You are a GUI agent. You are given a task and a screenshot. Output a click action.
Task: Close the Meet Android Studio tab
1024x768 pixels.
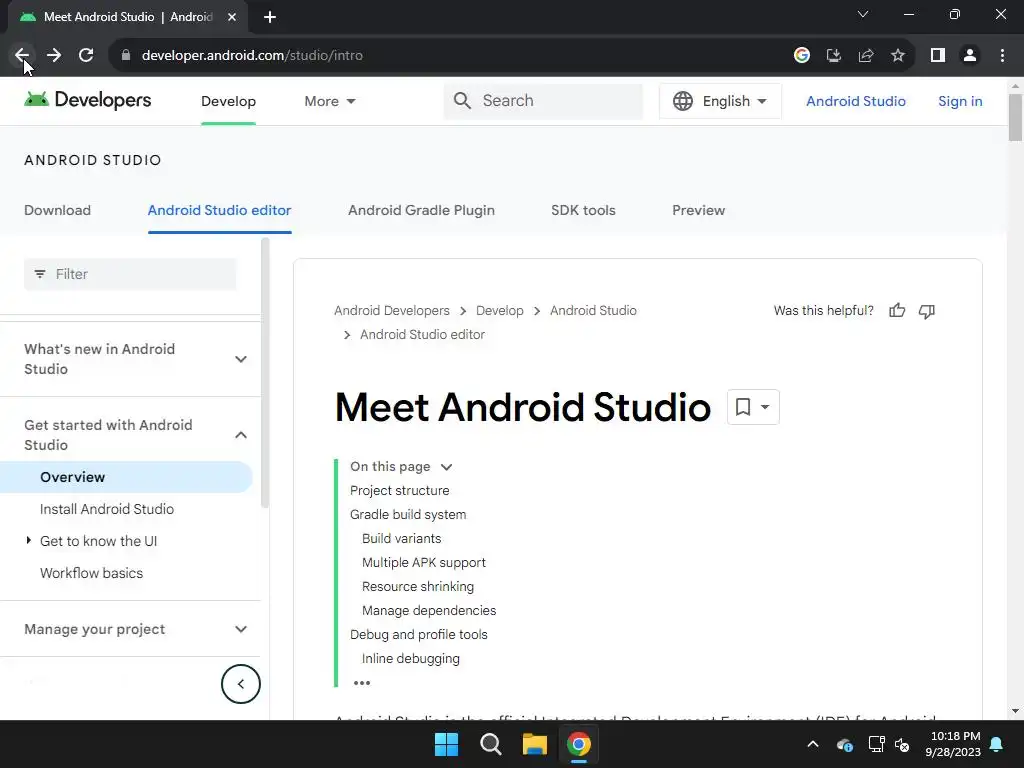tap(232, 17)
